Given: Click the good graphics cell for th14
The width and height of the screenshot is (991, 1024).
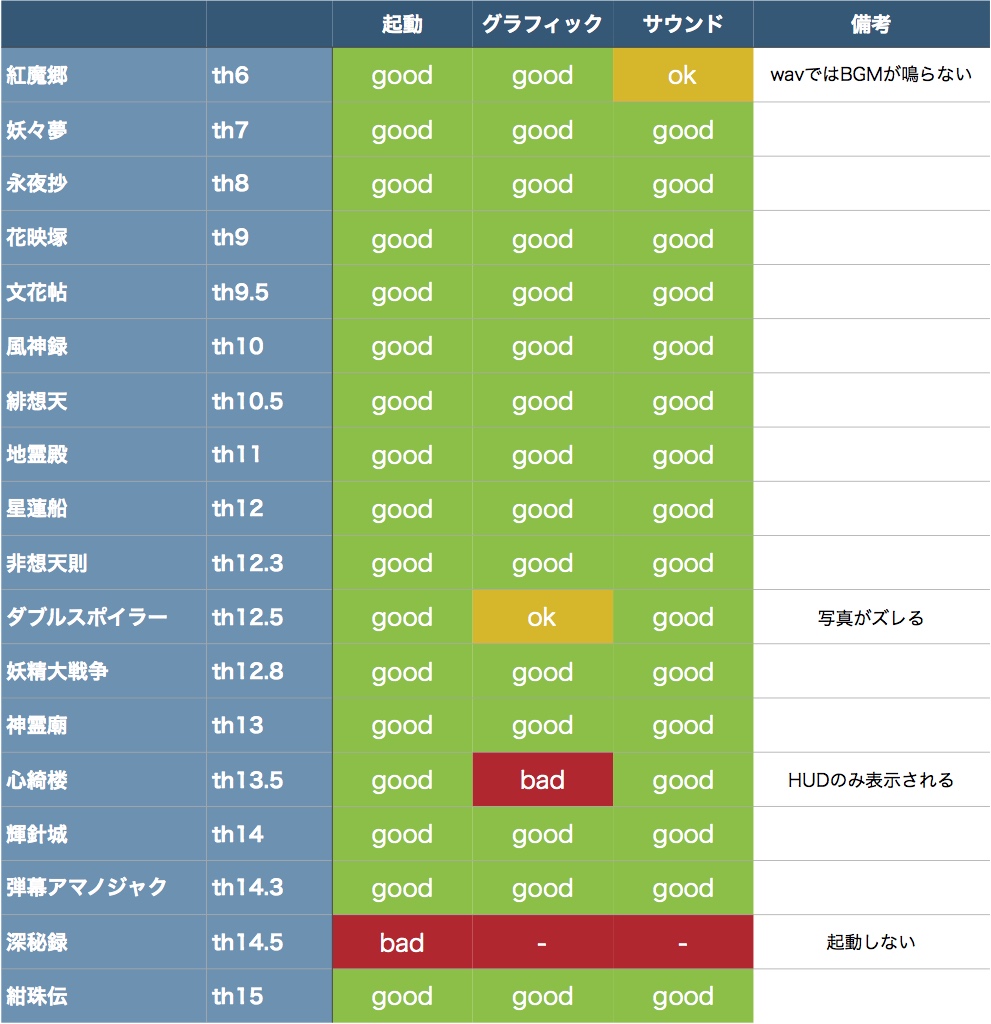Looking at the screenshot, I should click(x=542, y=834).
